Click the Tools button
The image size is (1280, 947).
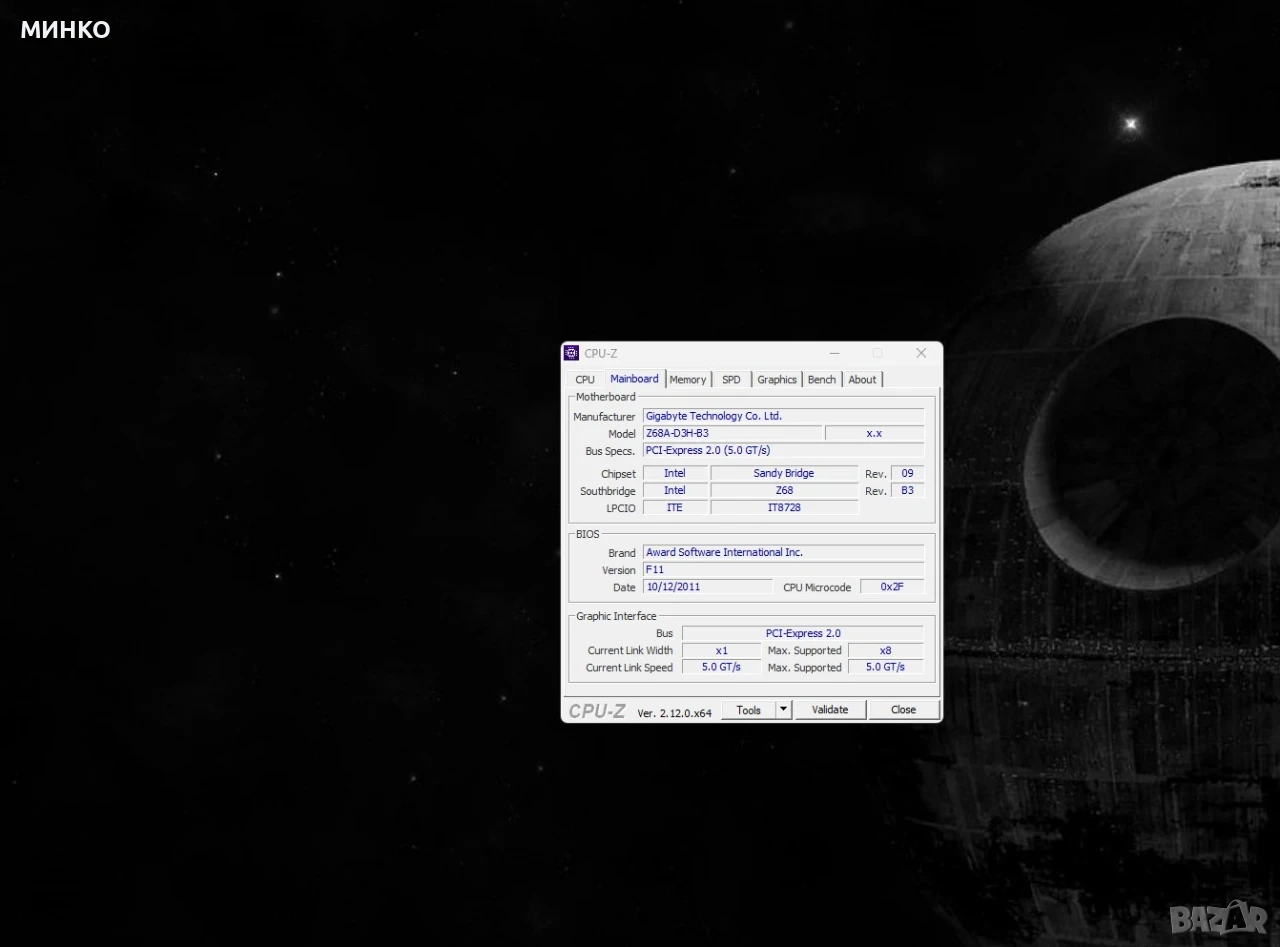pyautogui.click(x=748, y=710)
